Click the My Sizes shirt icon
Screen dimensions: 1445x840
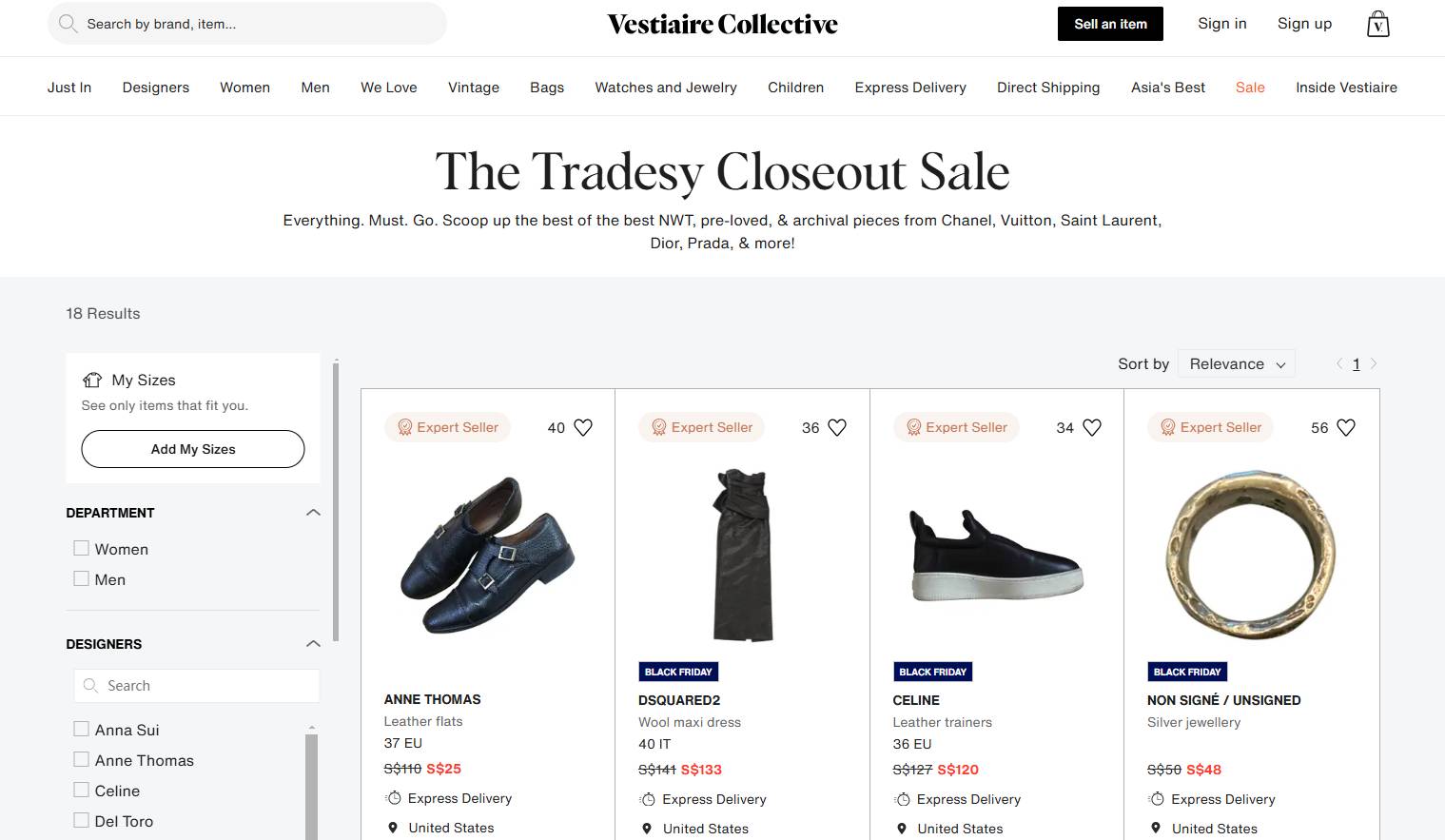92,380
